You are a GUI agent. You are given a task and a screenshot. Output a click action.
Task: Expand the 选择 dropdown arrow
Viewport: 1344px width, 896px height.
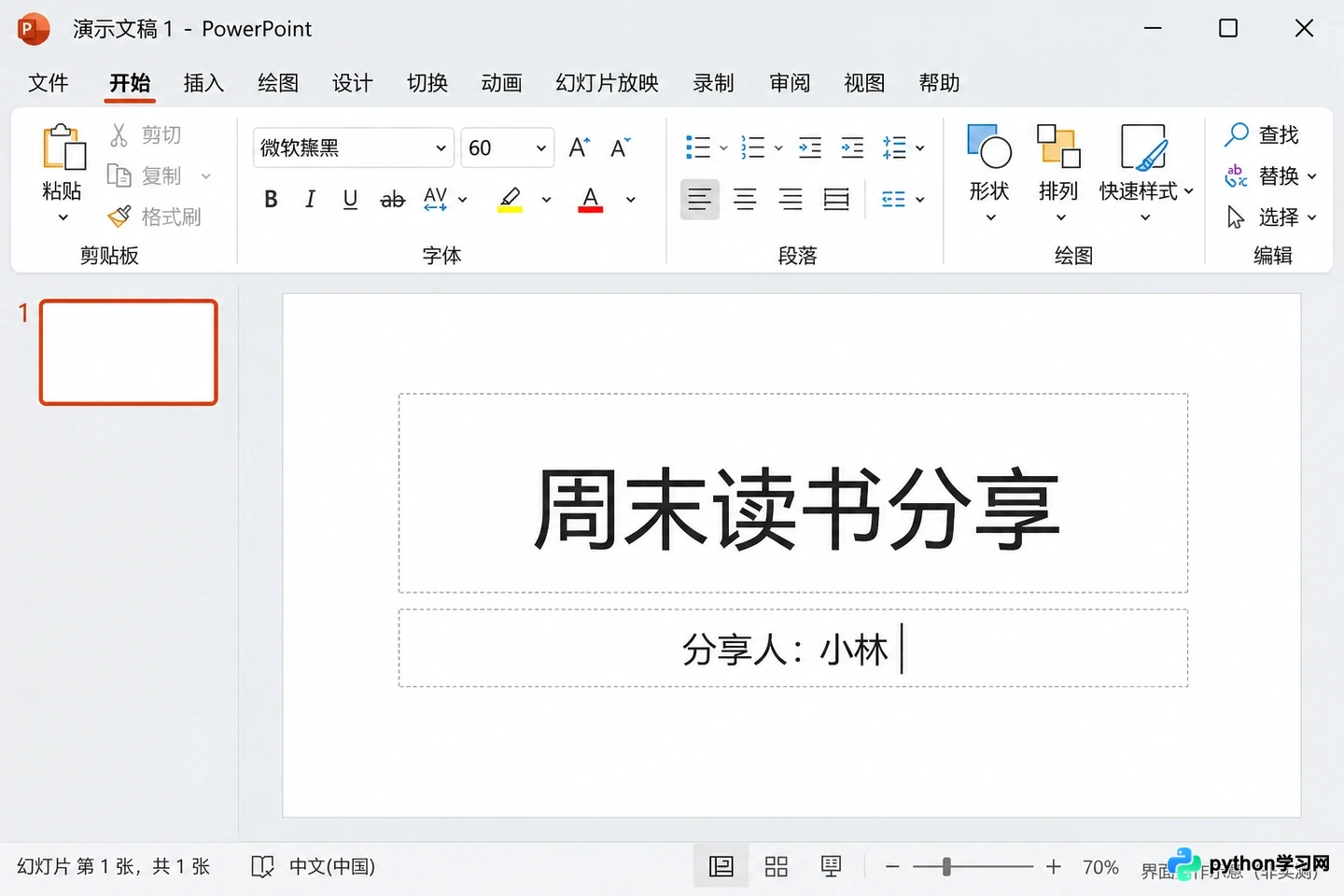(1311, 217)
